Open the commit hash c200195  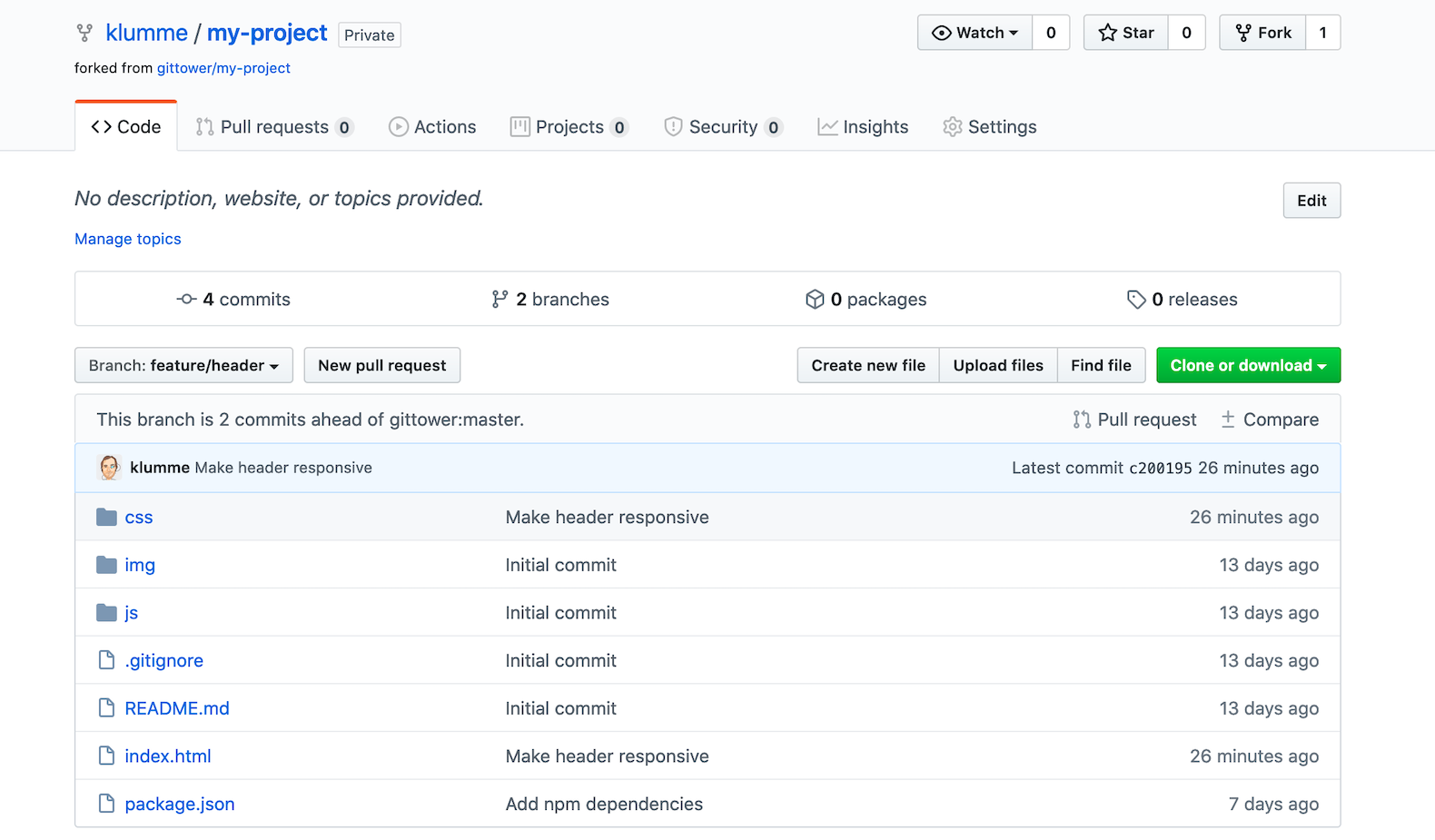click(1160, 469)
